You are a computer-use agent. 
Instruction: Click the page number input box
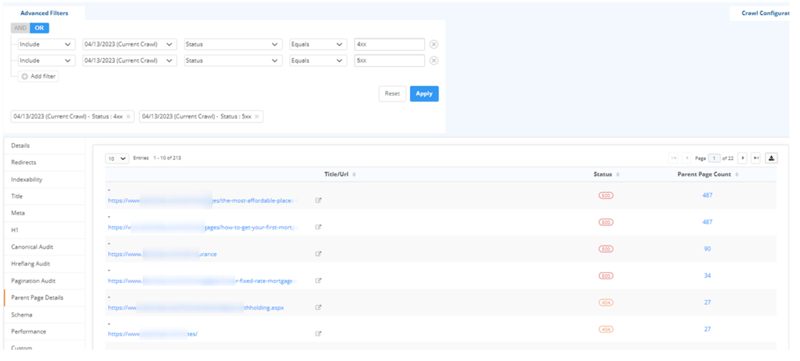[x=714, y=159]
